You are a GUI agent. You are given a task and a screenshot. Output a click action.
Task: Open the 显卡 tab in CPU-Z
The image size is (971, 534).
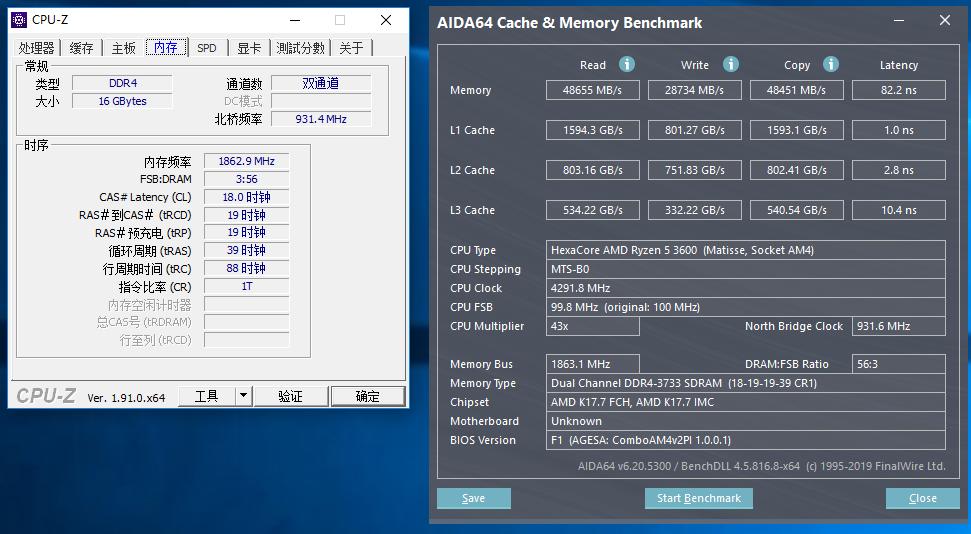[249, 48]
